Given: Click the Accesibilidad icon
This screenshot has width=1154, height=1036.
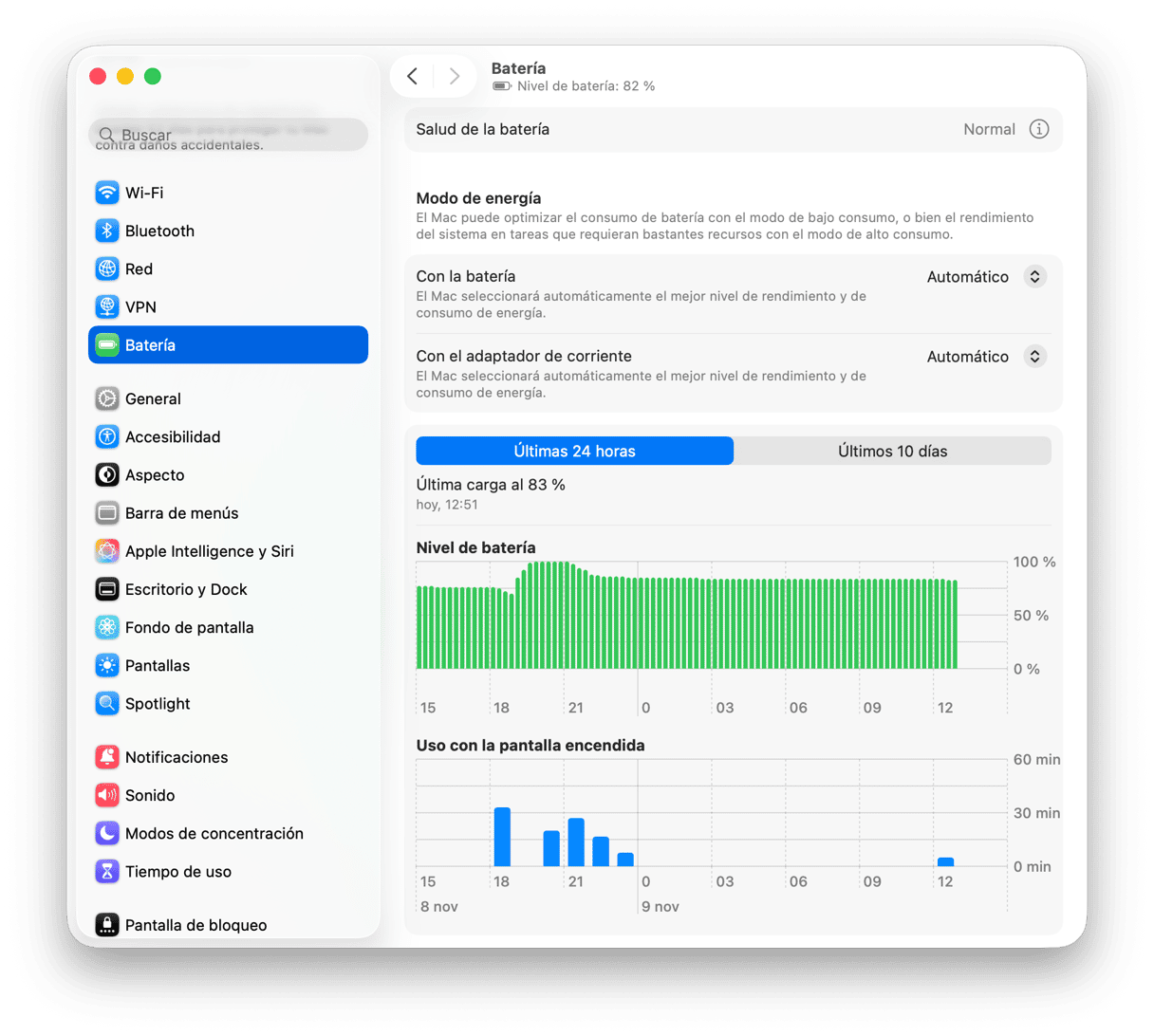Looking at the screenshot, I should click(107, 436).
